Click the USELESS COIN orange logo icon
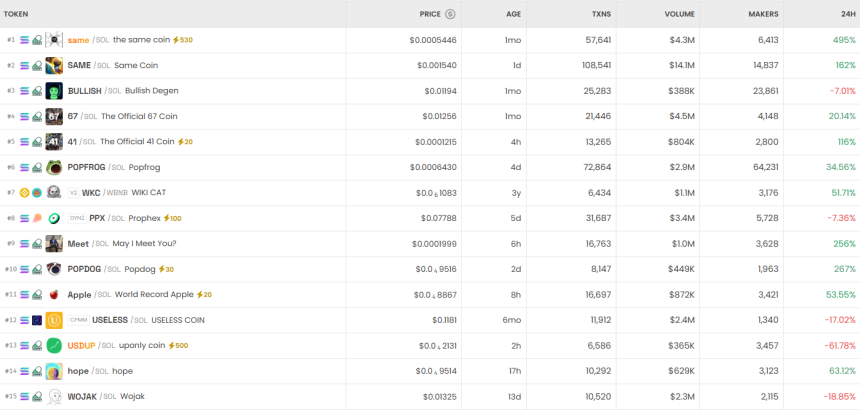860x410 pixels. pos(54,320)
